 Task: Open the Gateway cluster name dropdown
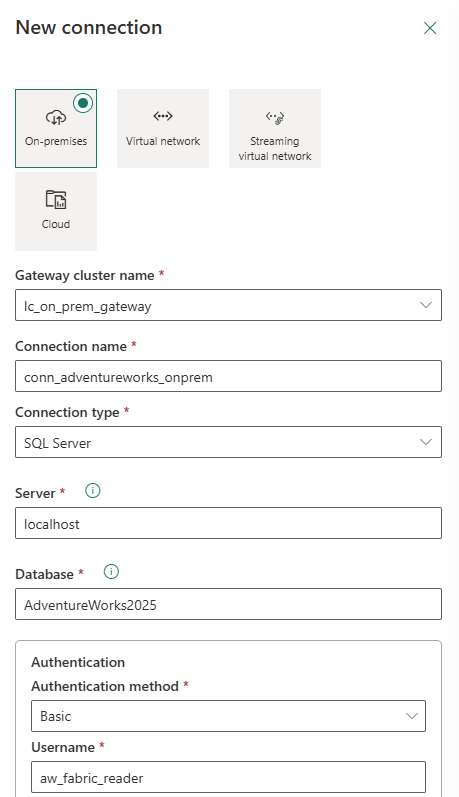(x=228, y=305)
